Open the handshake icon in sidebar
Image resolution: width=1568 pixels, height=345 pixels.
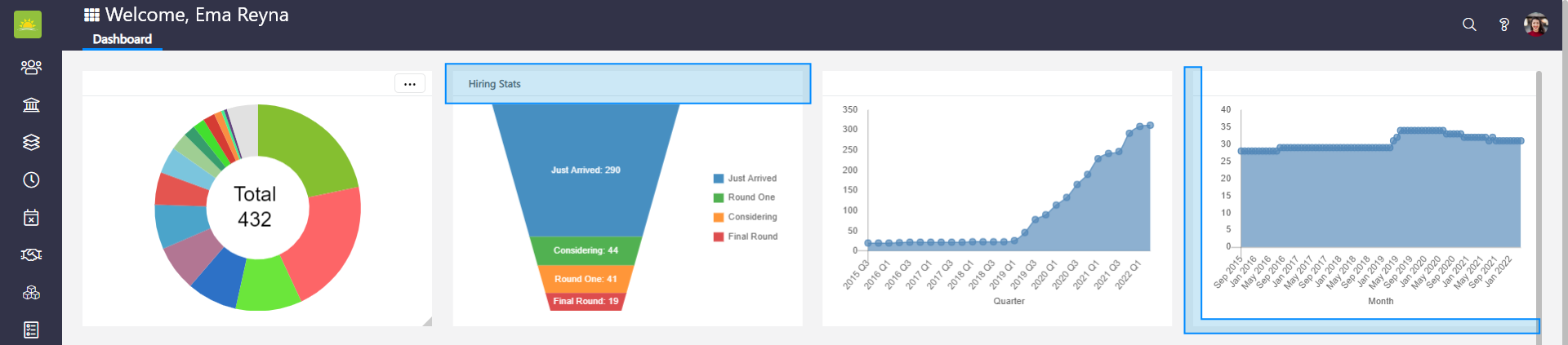[x=31, y=254]
